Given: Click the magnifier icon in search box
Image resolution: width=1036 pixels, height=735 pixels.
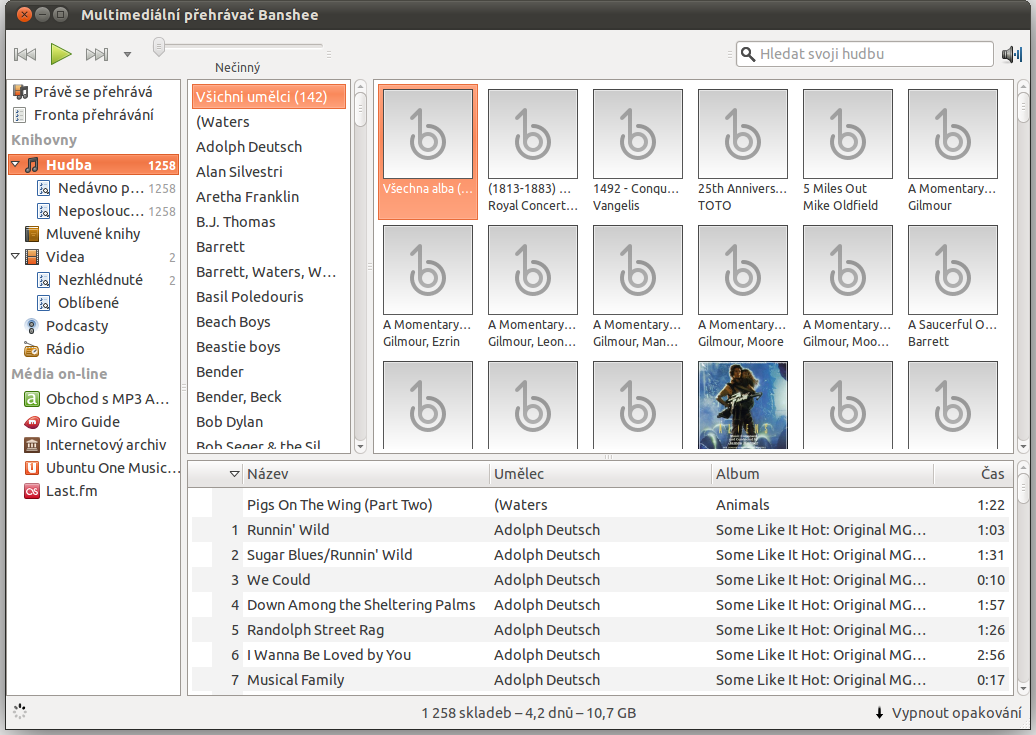Looking at the screenshot, I should click(x=747, y=54).
